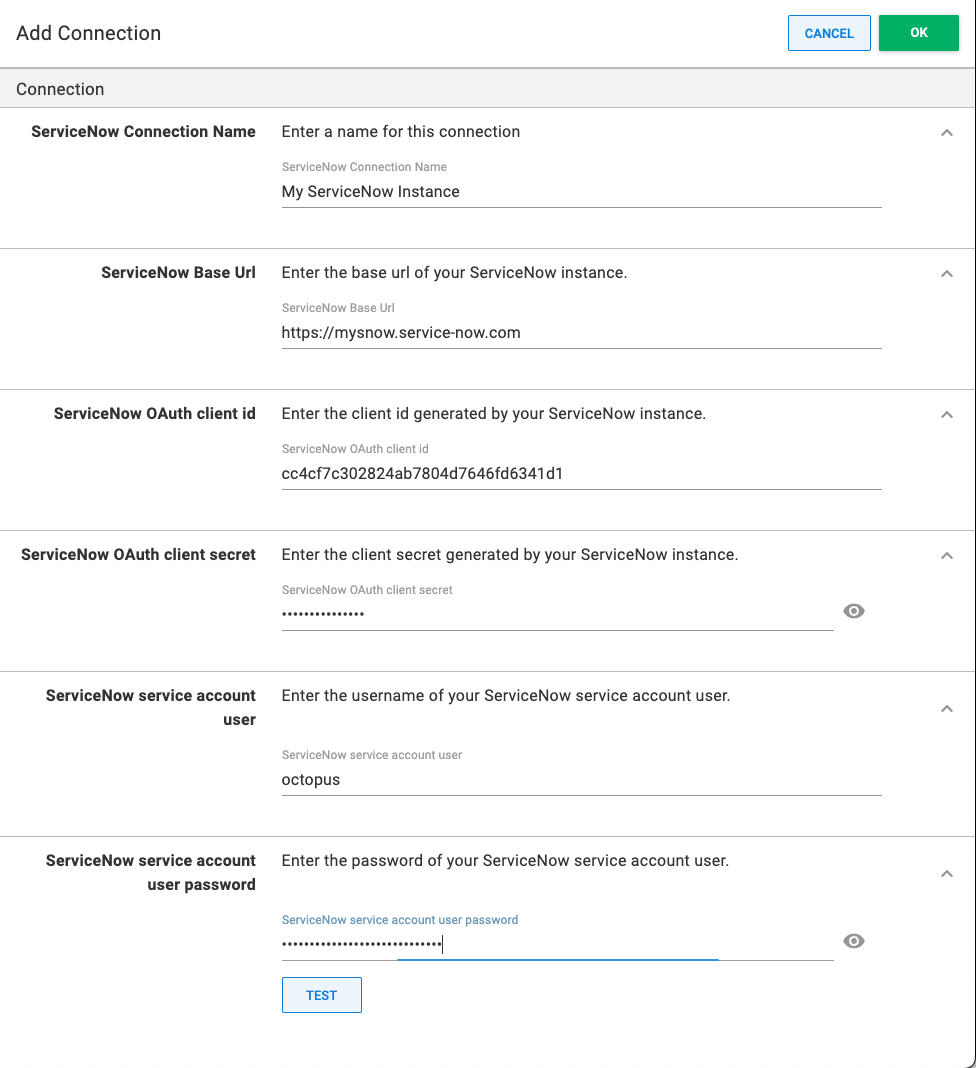Collapse the service account user password section
The width and height of the screenshot is (976, 1068).
[x=946, y=873]
